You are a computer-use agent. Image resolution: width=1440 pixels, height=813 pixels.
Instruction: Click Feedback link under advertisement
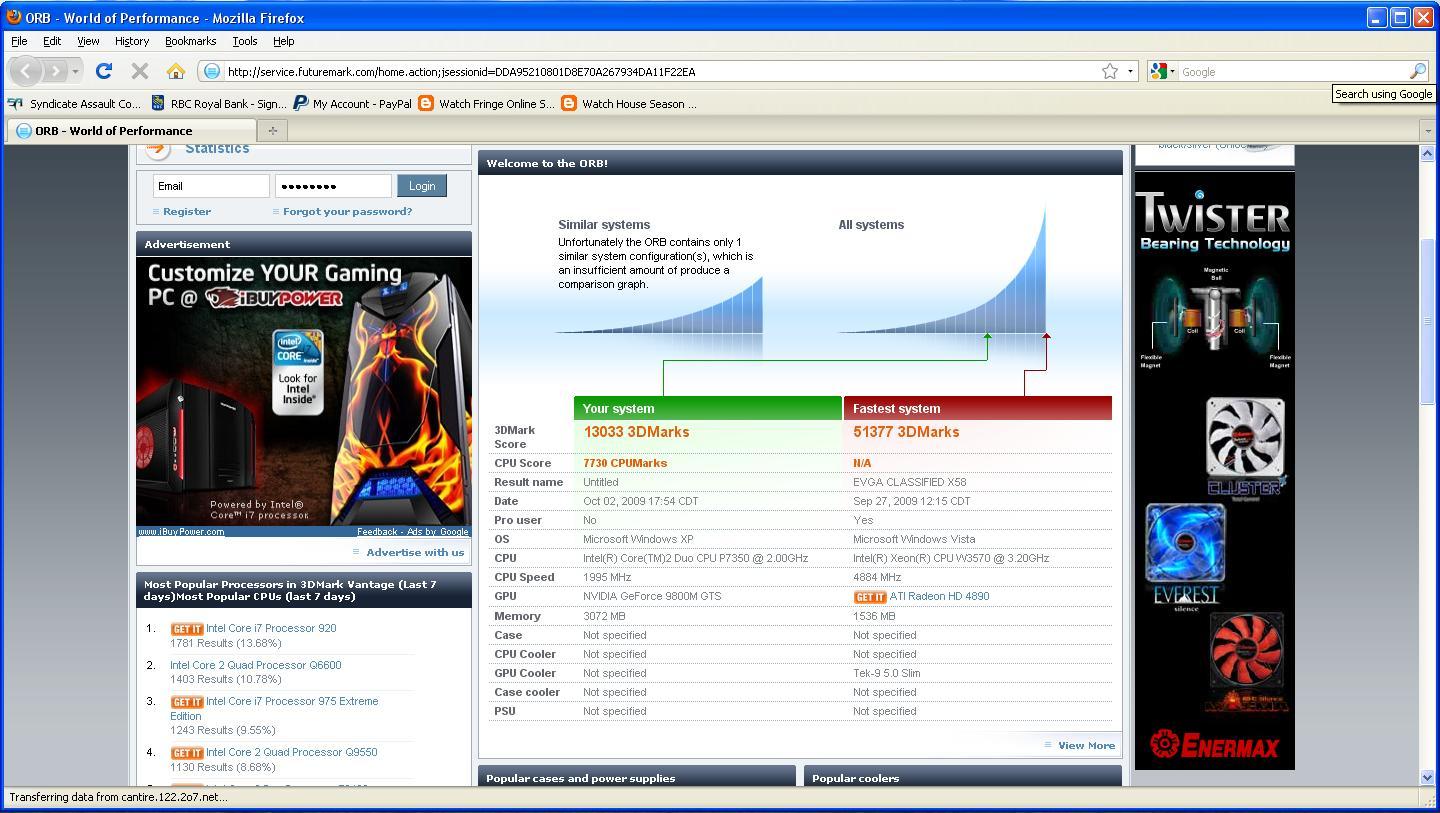pos(377,532)
